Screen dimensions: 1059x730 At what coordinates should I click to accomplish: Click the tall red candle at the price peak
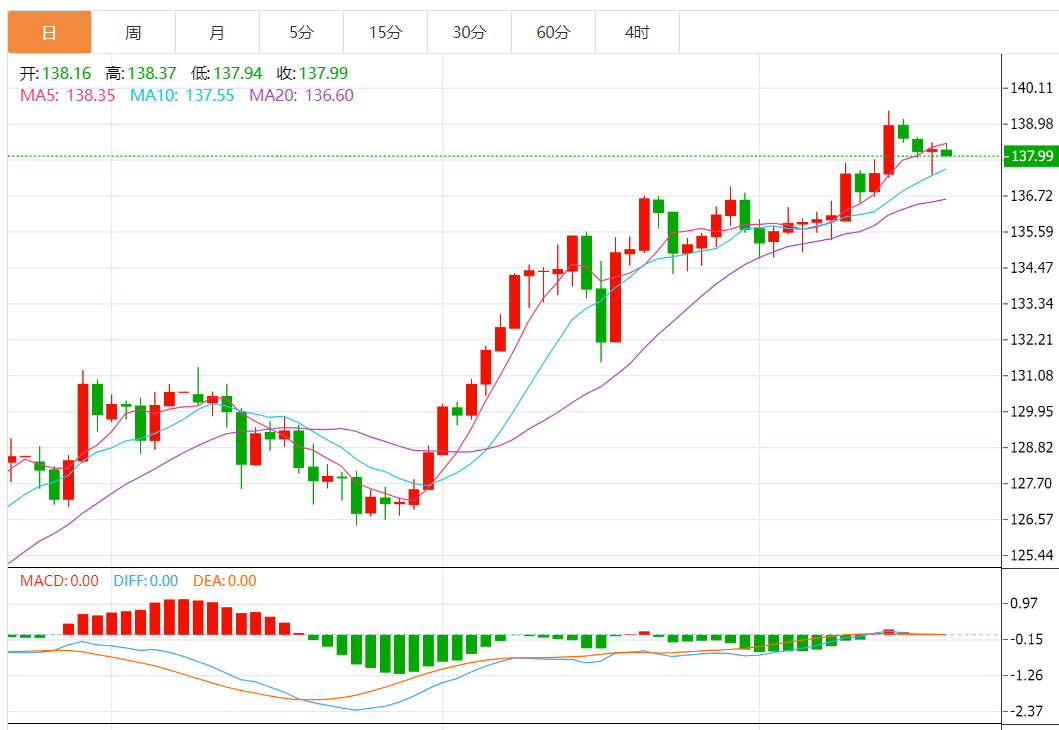[x=889, y=149]
